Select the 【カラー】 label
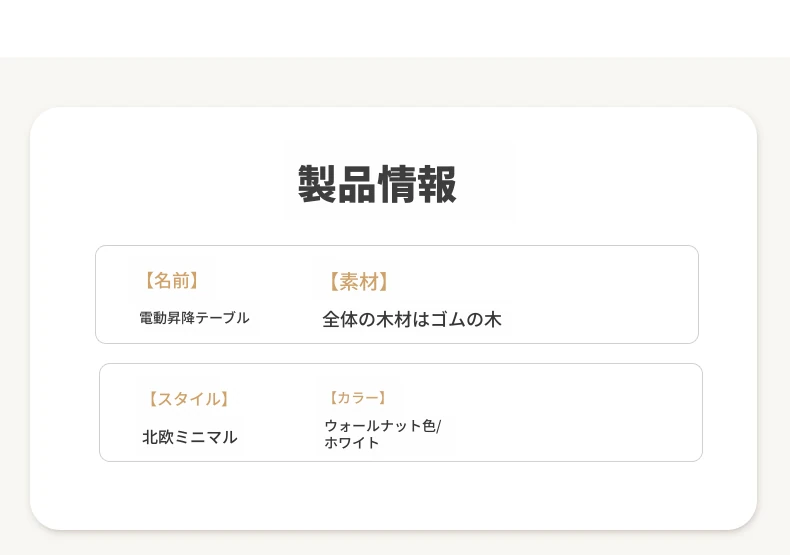The width and height of the screenshot is (790, 555). 358,398
